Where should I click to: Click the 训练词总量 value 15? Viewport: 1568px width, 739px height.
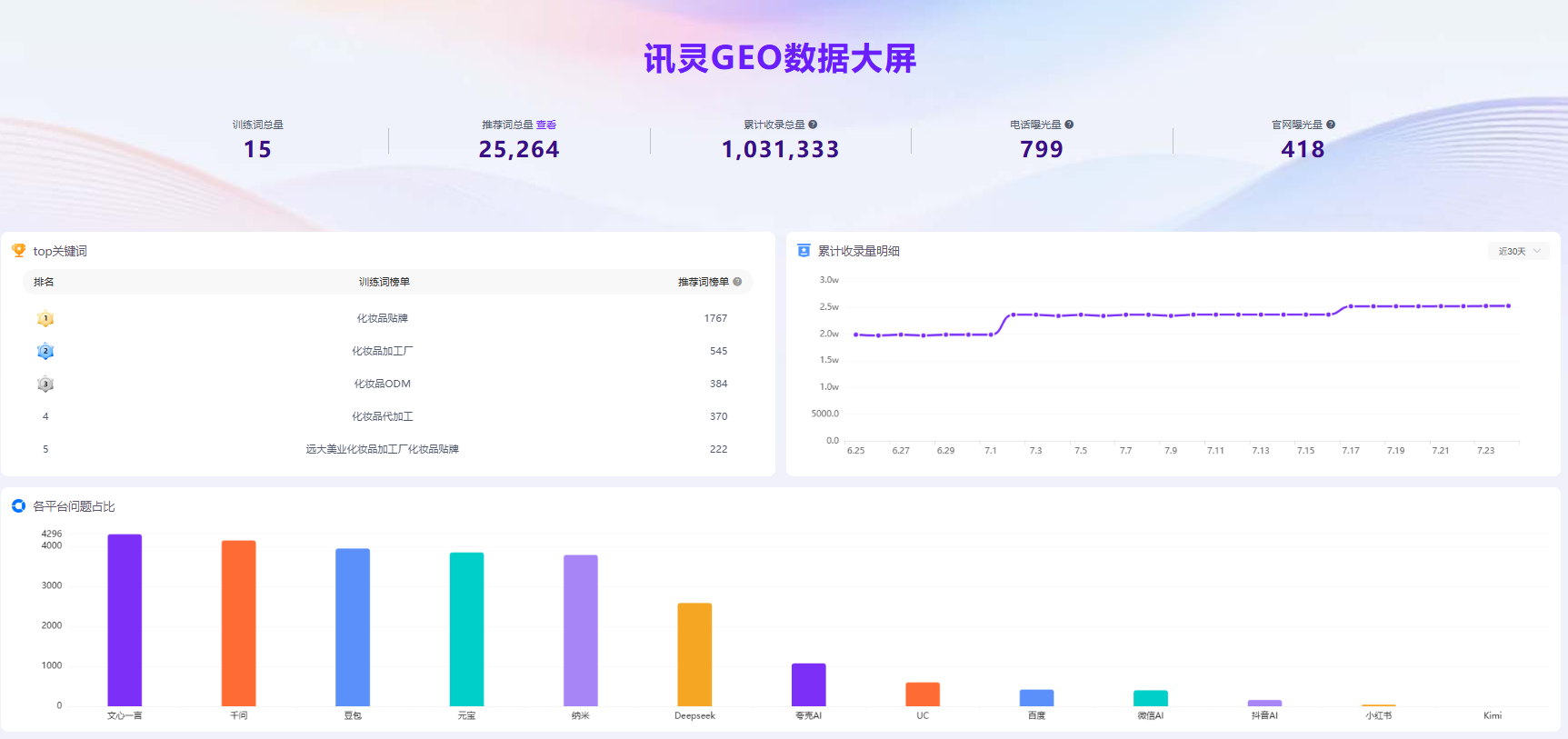click(258, 149)
